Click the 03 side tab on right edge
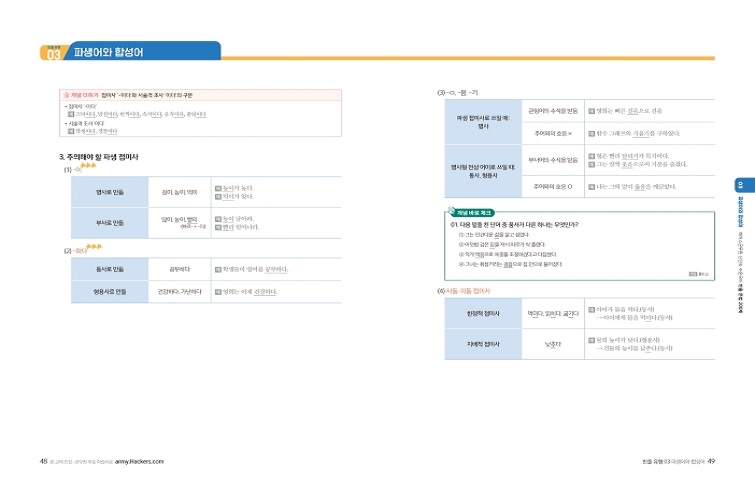The height and width of the screenshot is (480, 755). coord(739,186)
